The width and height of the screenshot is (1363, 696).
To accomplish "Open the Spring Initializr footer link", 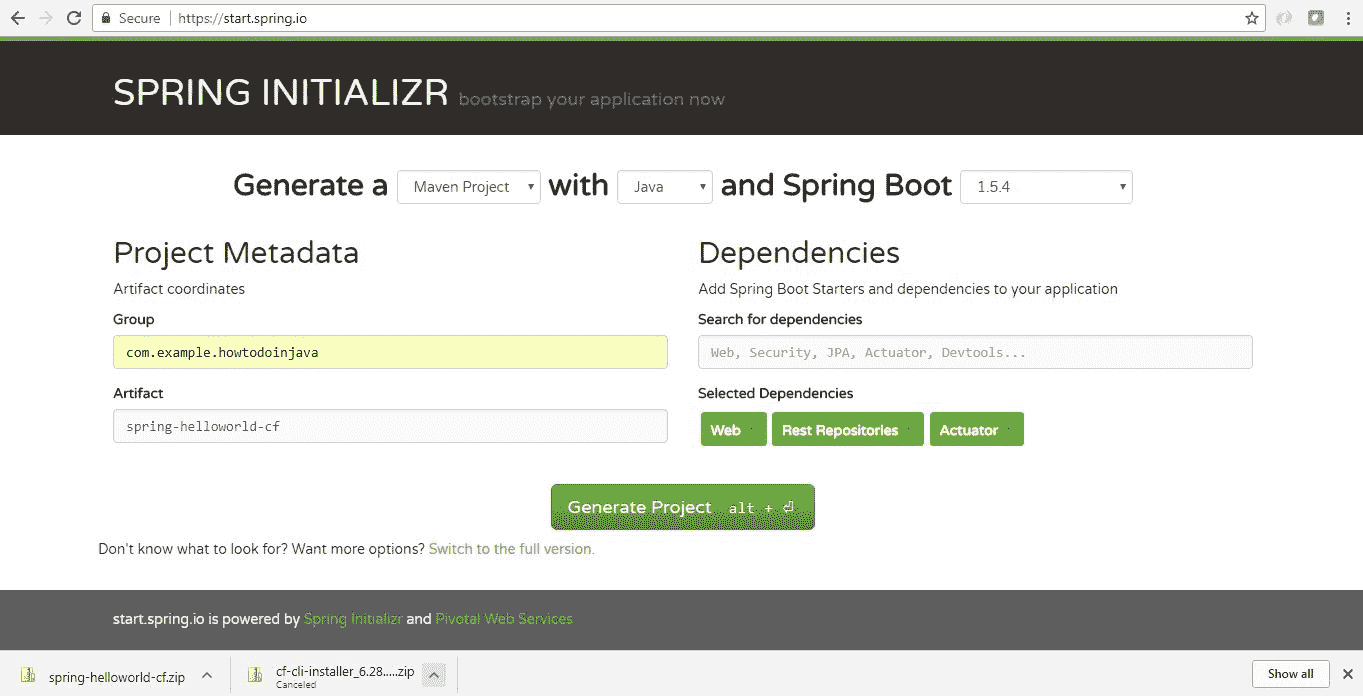I will click(353, 619).
